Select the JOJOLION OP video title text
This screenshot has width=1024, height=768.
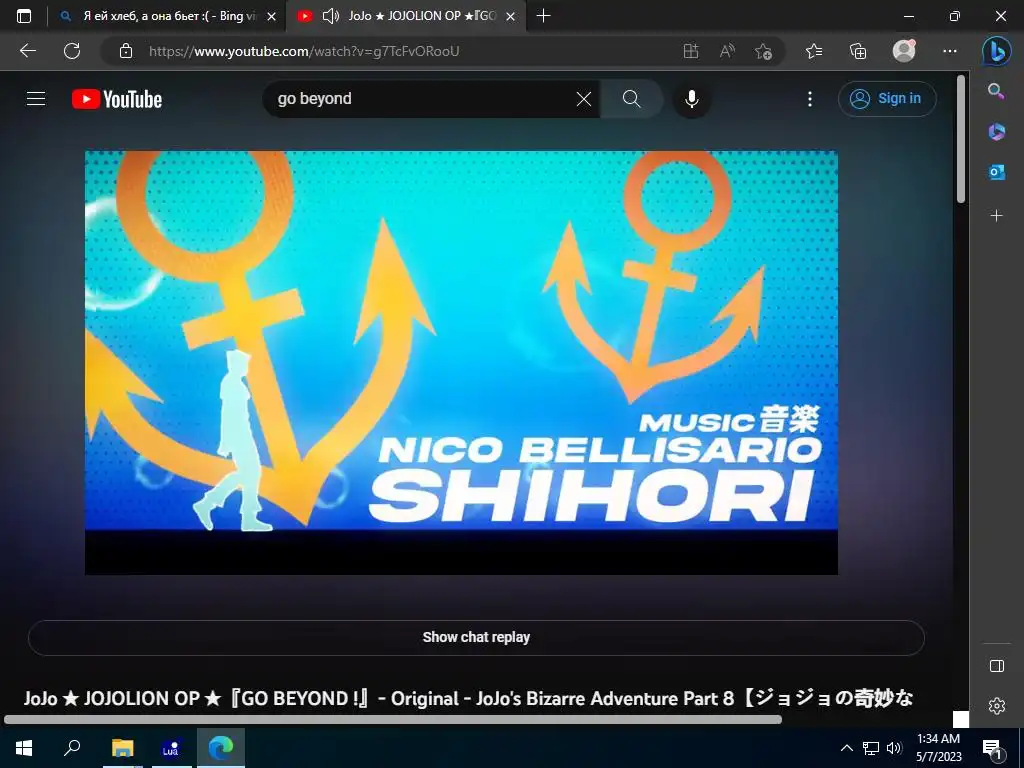pos(468,698)
